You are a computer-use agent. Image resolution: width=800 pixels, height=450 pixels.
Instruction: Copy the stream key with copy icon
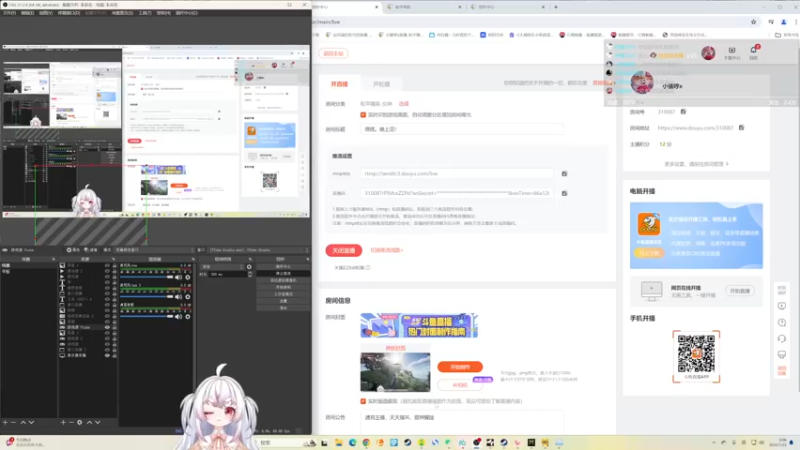point(564,193)
